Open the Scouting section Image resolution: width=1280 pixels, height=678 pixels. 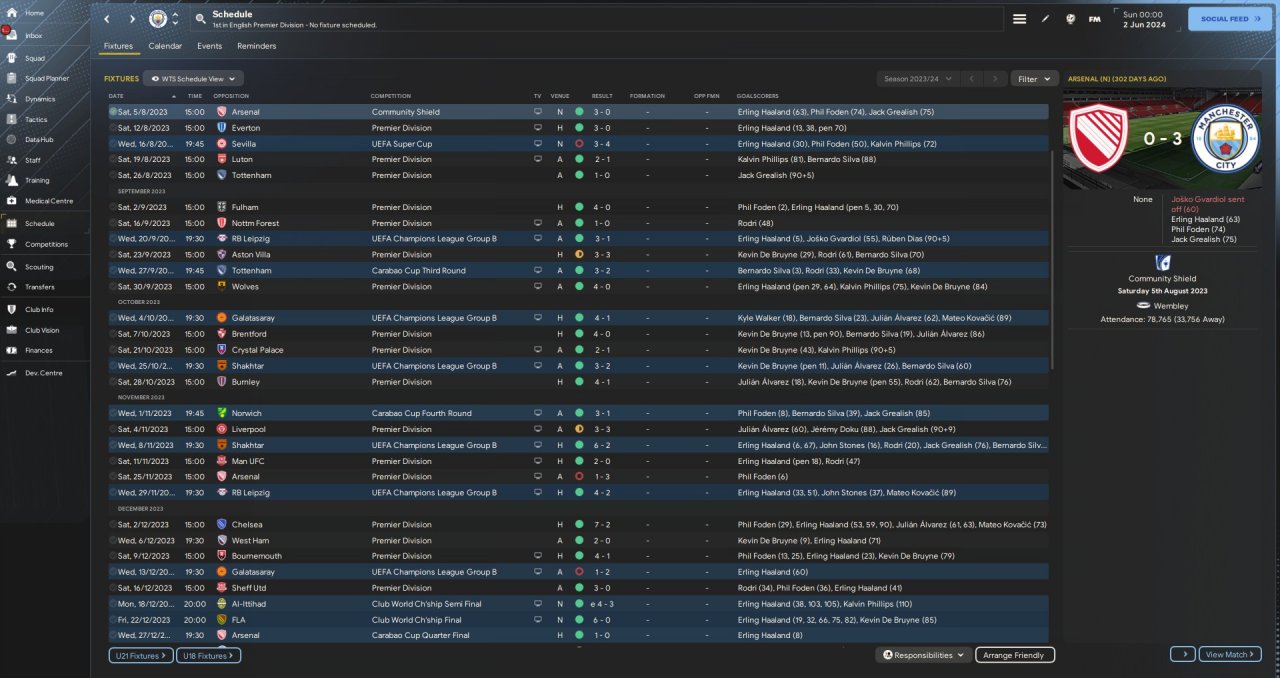click(x=39, y=267)
